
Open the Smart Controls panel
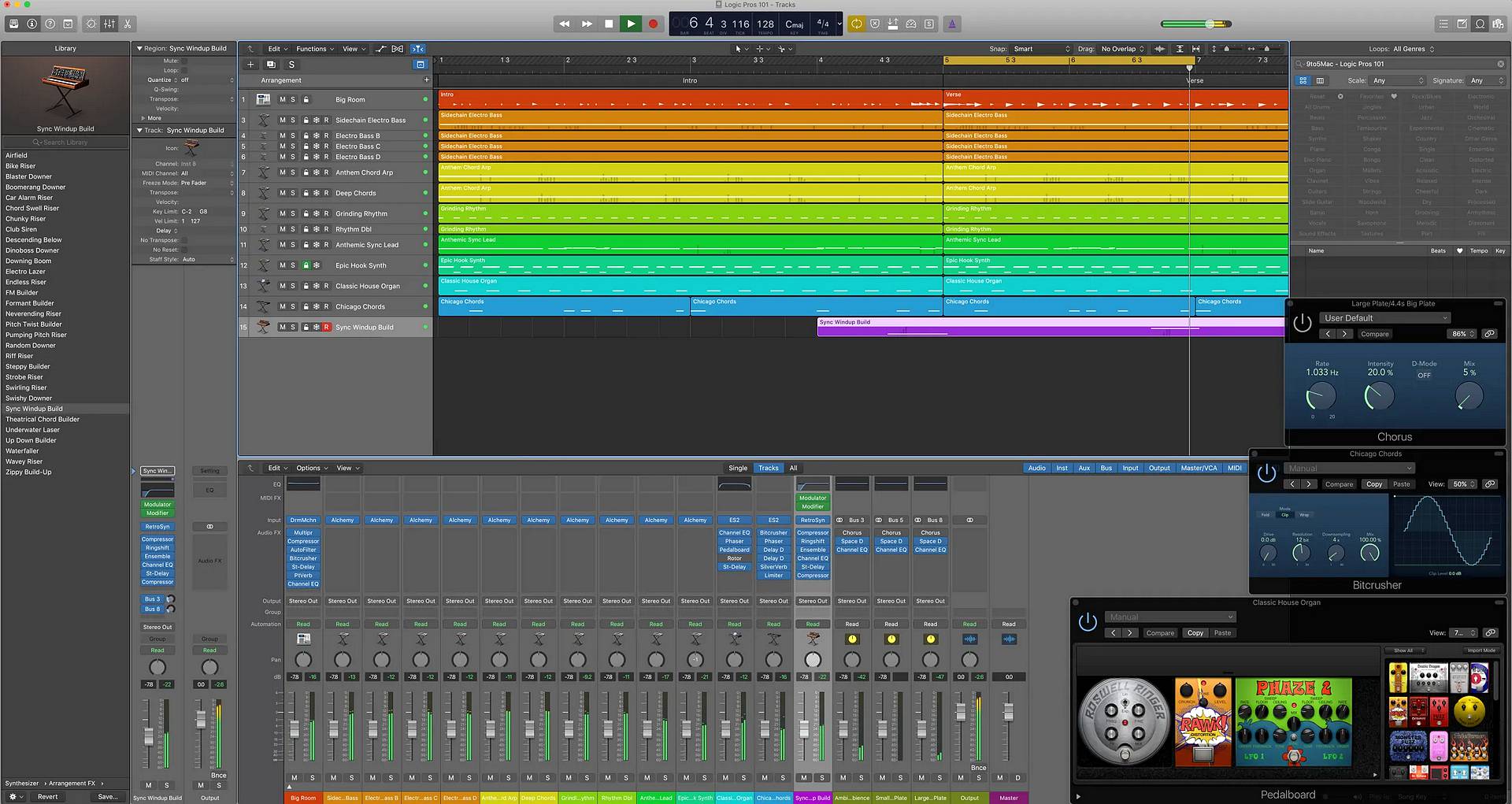(x=89, y=24)
